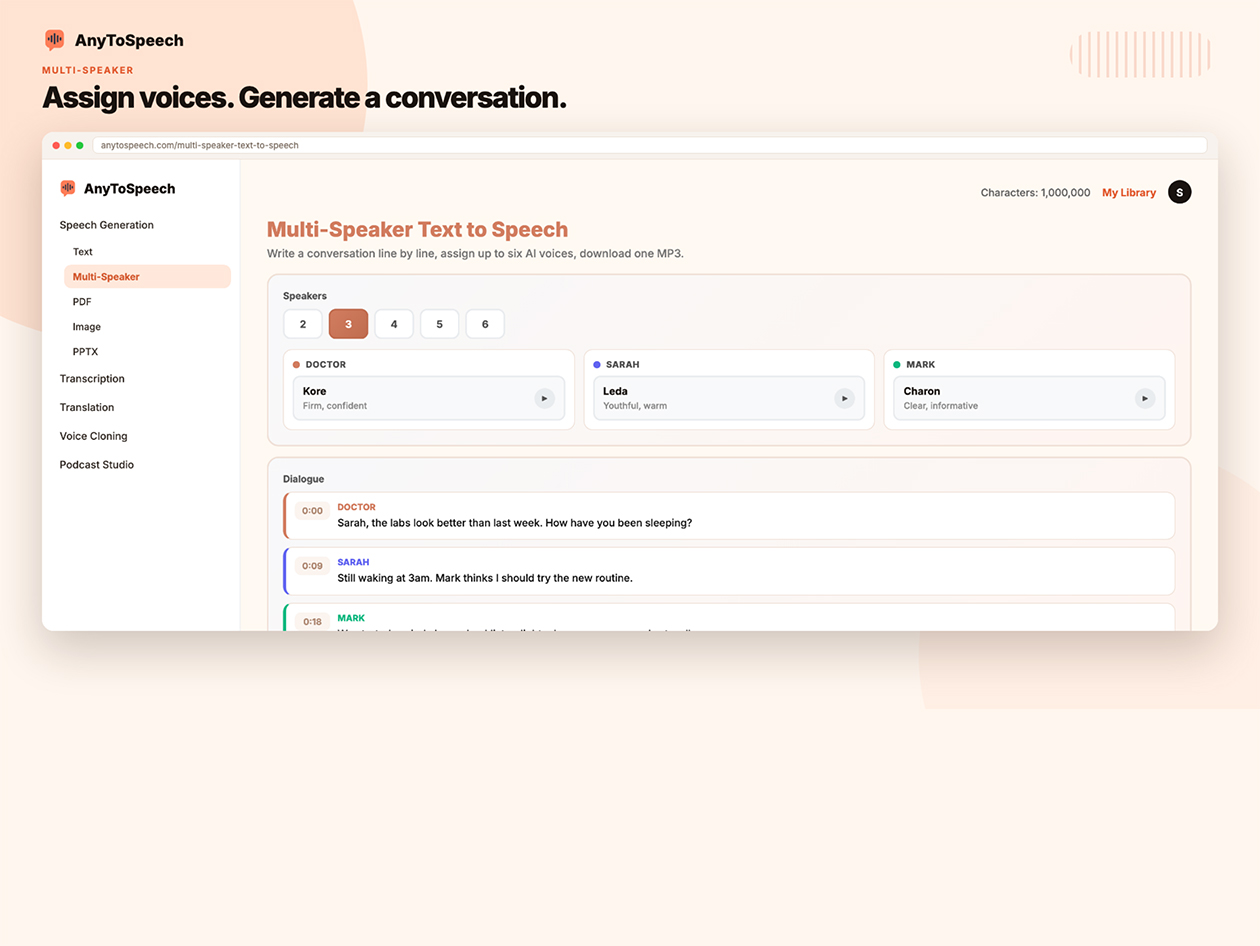Navigate to Translation
Viewport: 1260px width, 946px height.
[87, 407]
